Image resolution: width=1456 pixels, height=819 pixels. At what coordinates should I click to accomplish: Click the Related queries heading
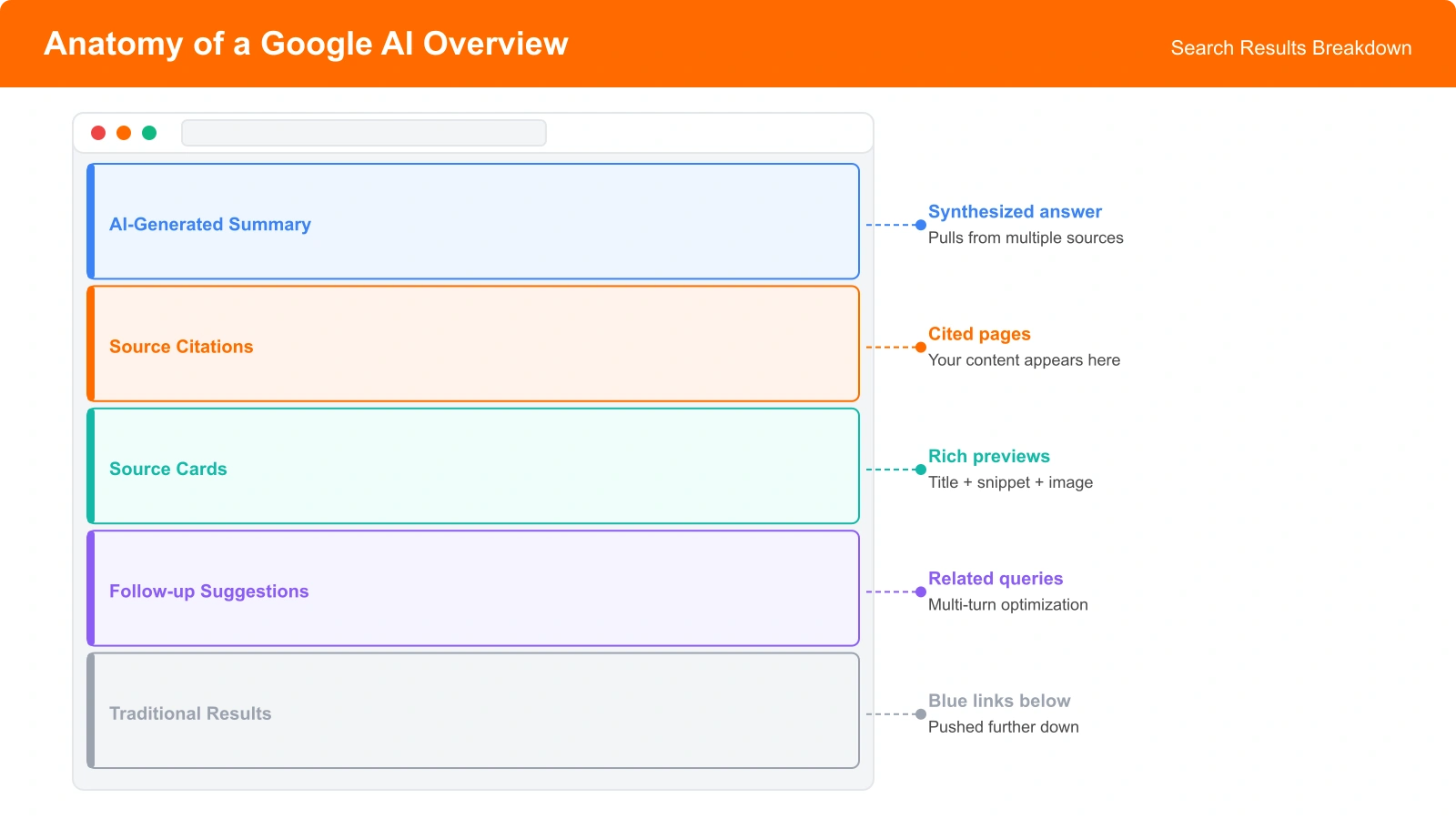pos(995,578)
